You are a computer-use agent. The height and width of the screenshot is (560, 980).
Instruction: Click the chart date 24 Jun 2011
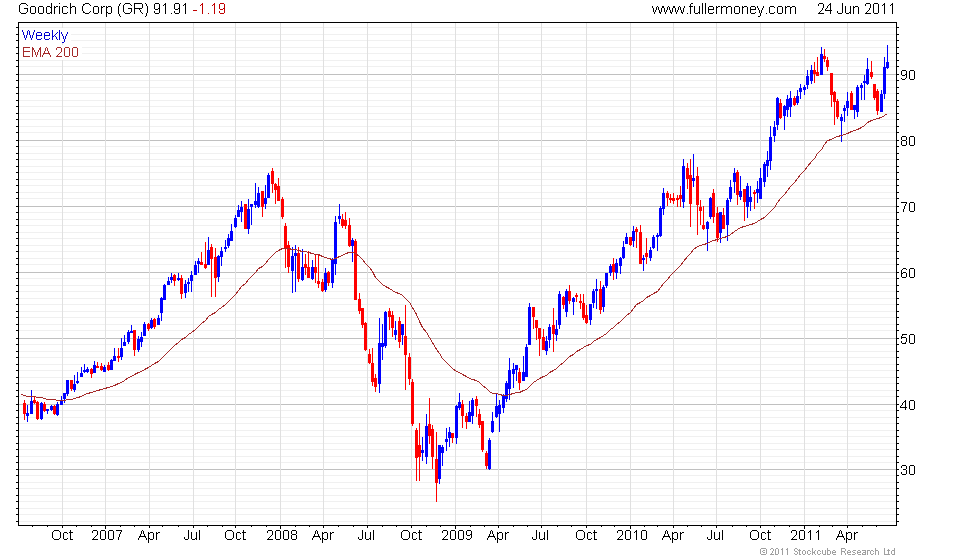[x=856, y=9]
